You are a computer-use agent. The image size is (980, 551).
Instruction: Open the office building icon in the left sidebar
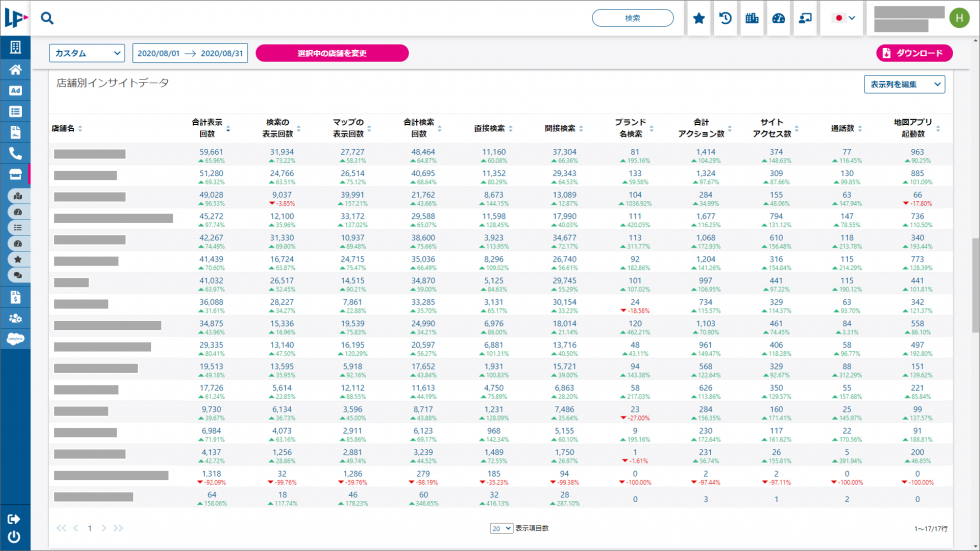pos(15,47)
